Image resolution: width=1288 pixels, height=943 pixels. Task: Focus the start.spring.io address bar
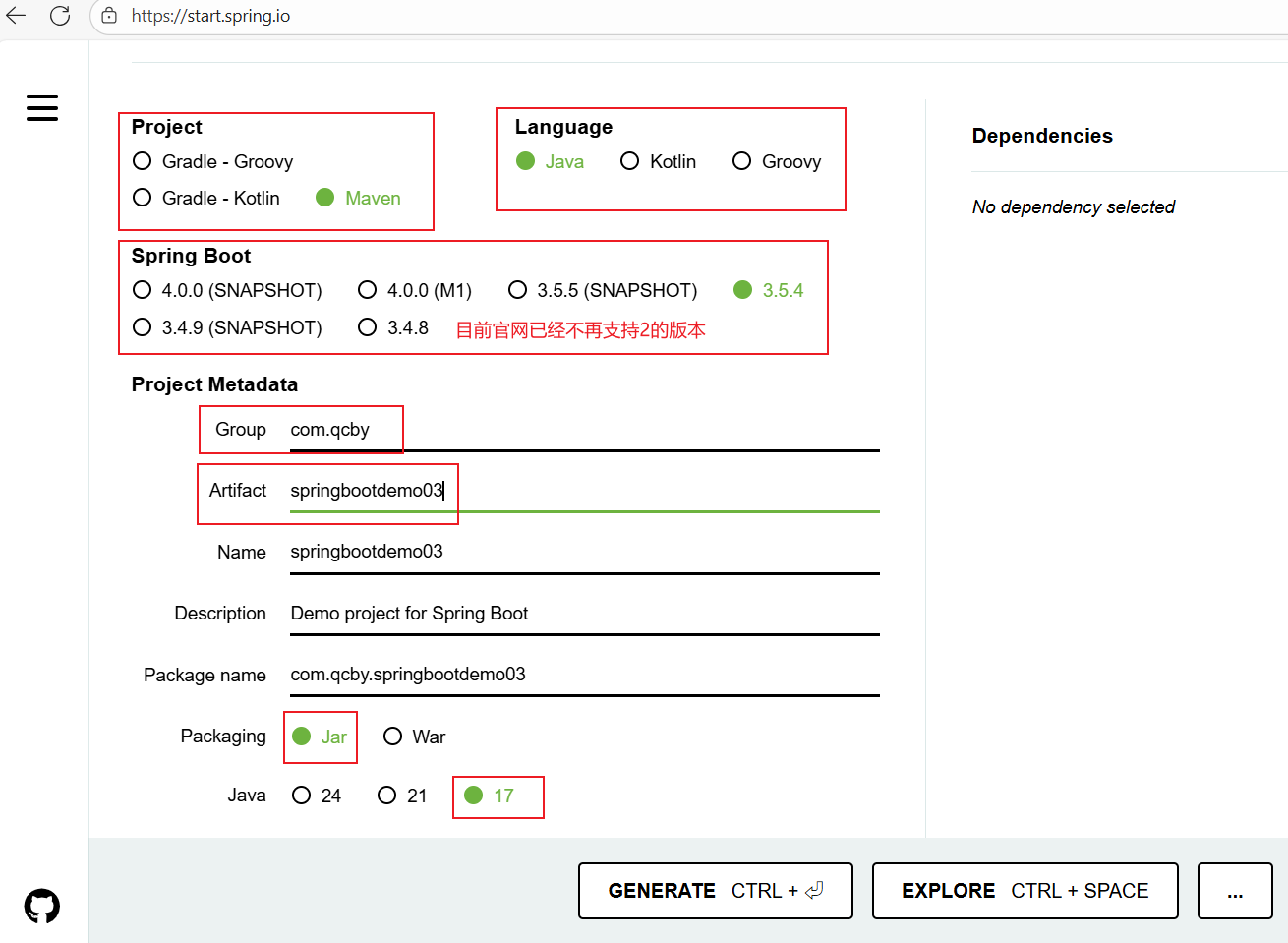point(688,16)
